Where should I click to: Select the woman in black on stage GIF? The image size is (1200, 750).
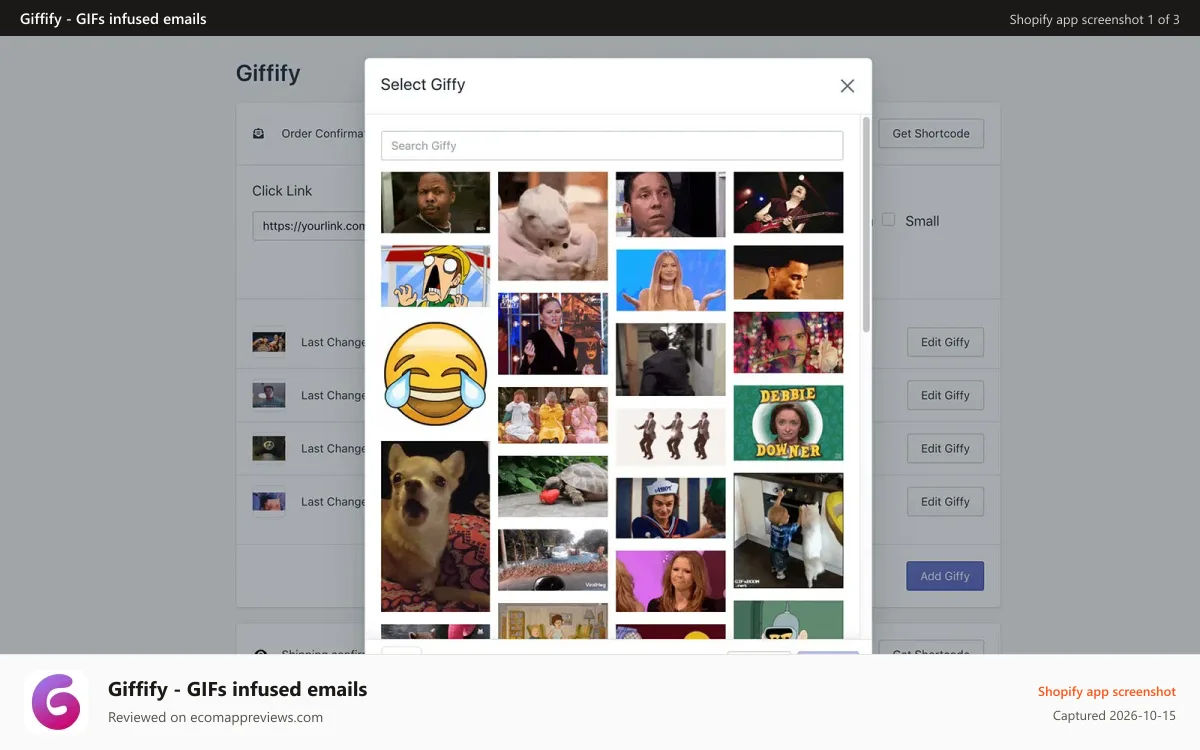pyautogui.click(x=553, y=334)
